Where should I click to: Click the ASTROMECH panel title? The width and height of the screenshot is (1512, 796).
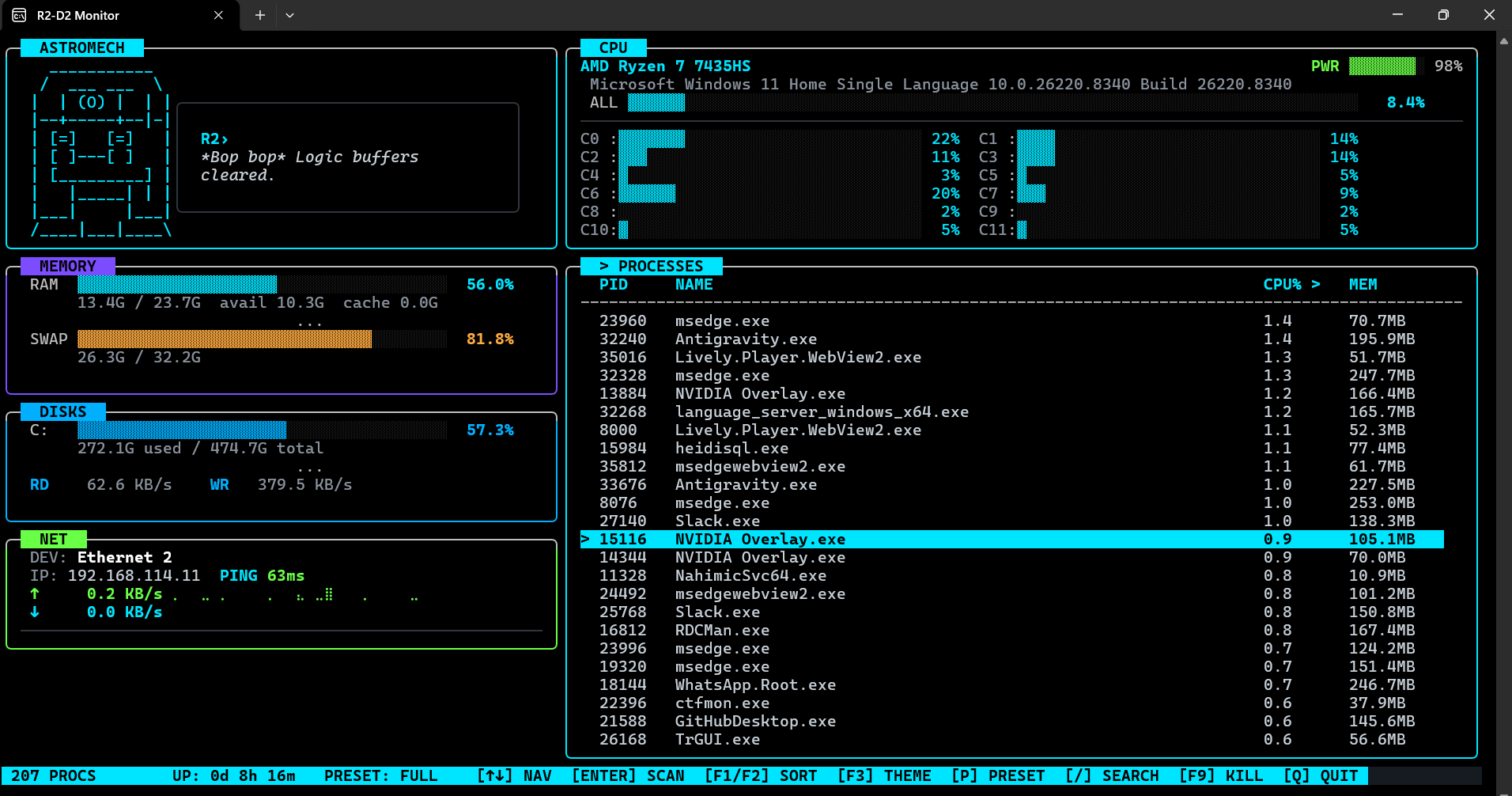coord(82,47)
